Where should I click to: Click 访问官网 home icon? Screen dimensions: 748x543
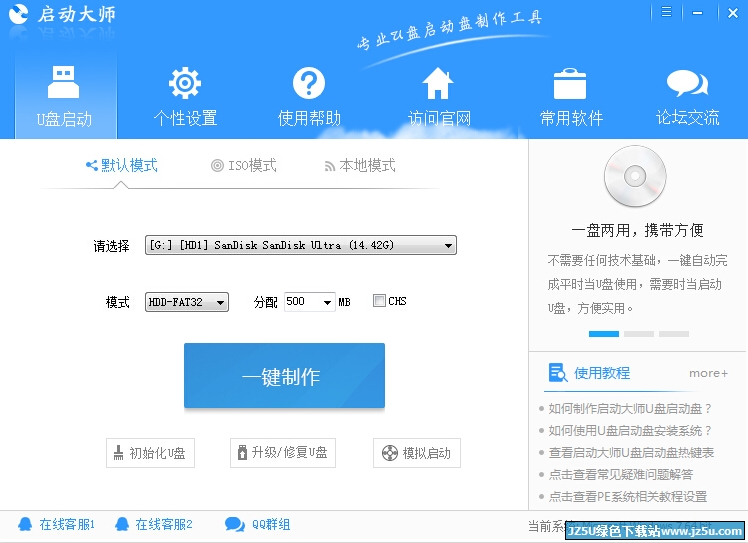(x=438, y=84)
